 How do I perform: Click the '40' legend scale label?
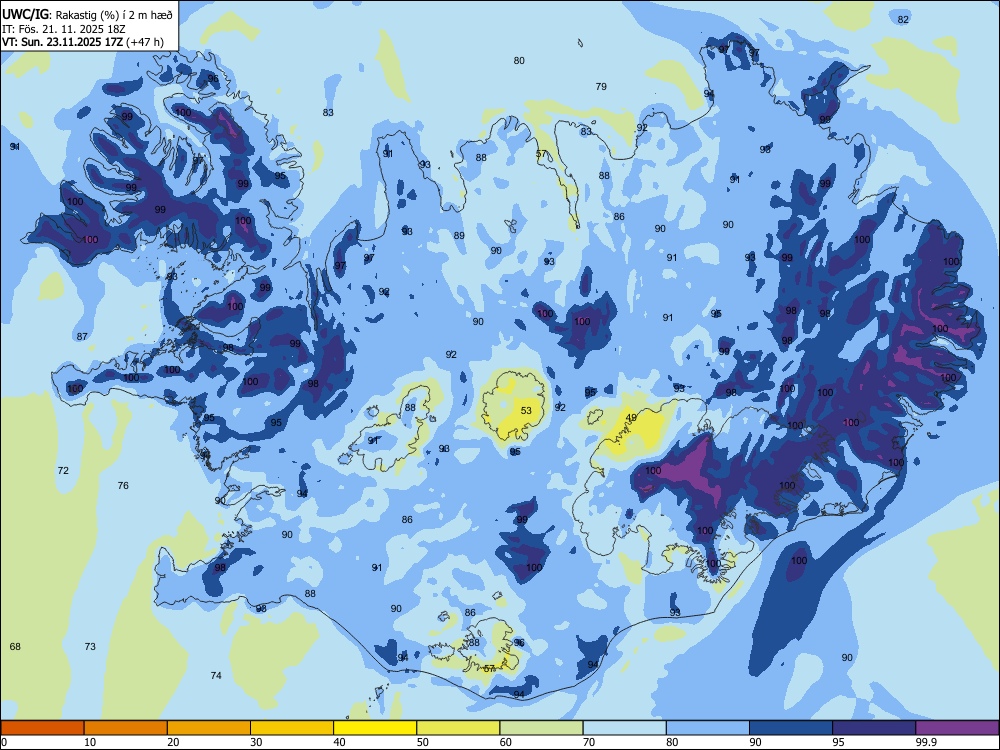coord(340,742)
